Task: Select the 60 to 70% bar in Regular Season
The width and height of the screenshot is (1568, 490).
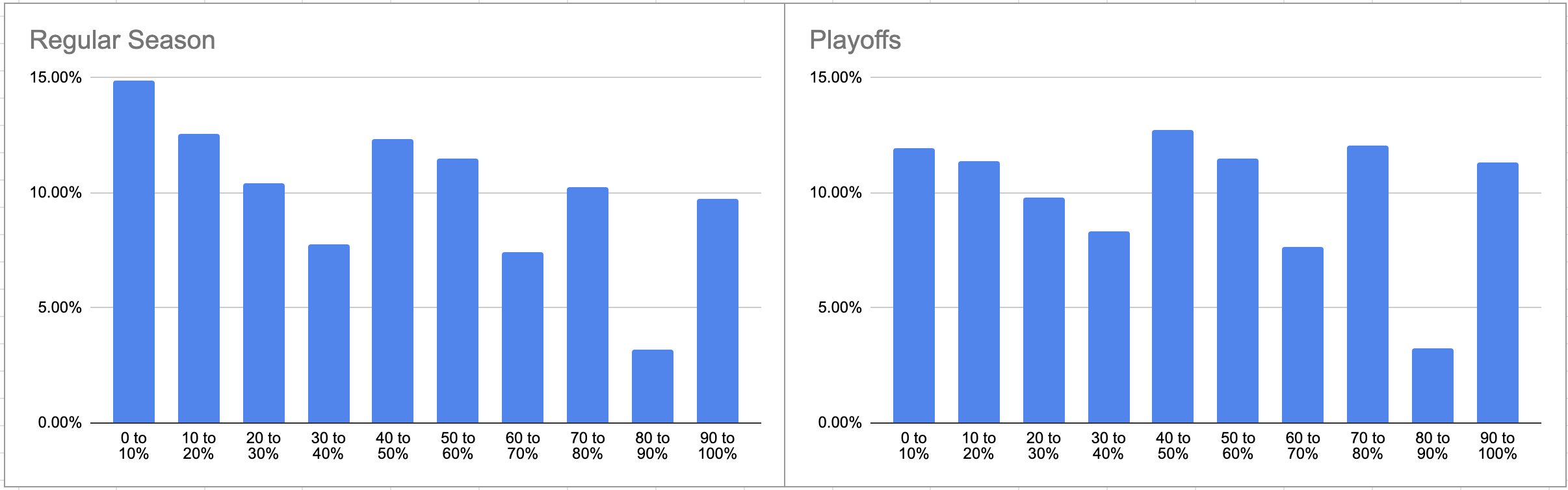Action: pyautogui.click(x=523, y=337)
